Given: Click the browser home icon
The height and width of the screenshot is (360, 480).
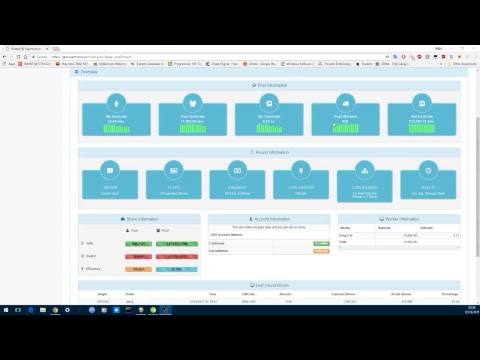Looking at the screenshot, I should [x=25, y=57].
